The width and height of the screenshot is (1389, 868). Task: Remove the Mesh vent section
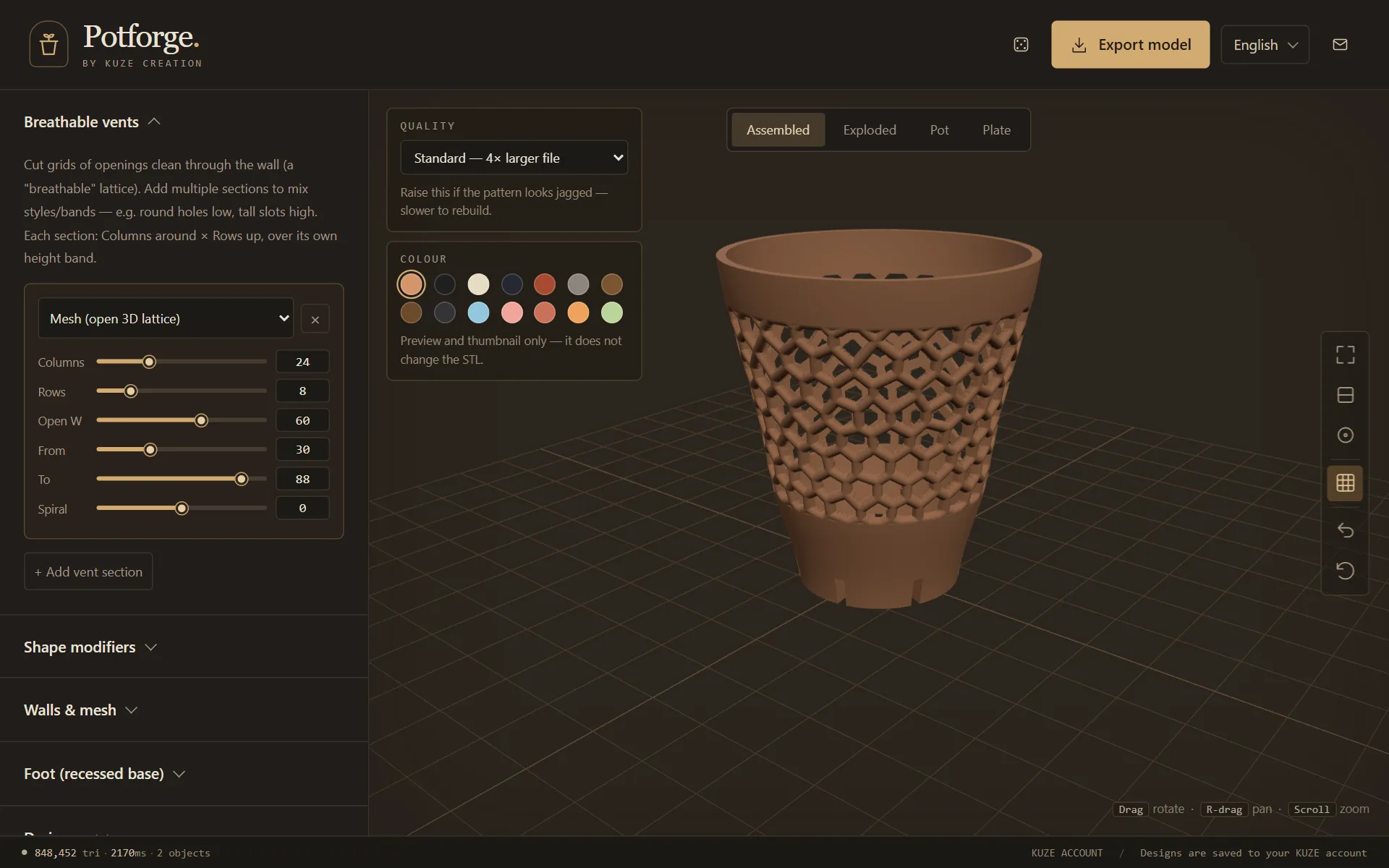pyautogui.click(x=315, y=319)
